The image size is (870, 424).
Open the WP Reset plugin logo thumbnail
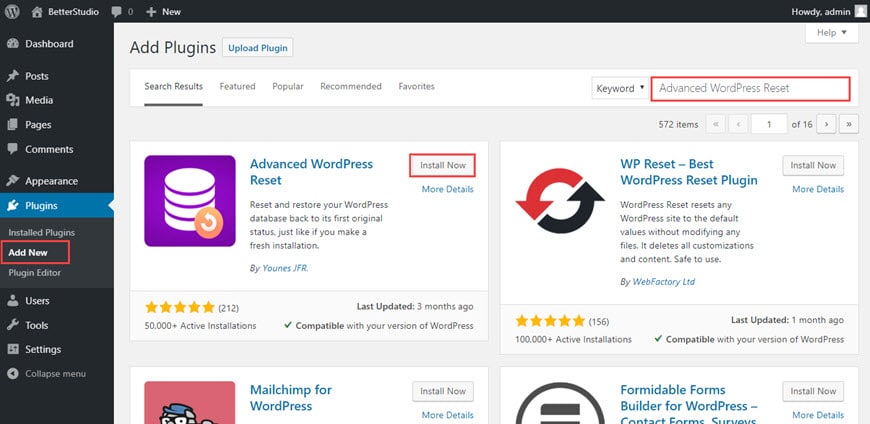point(560,201)
